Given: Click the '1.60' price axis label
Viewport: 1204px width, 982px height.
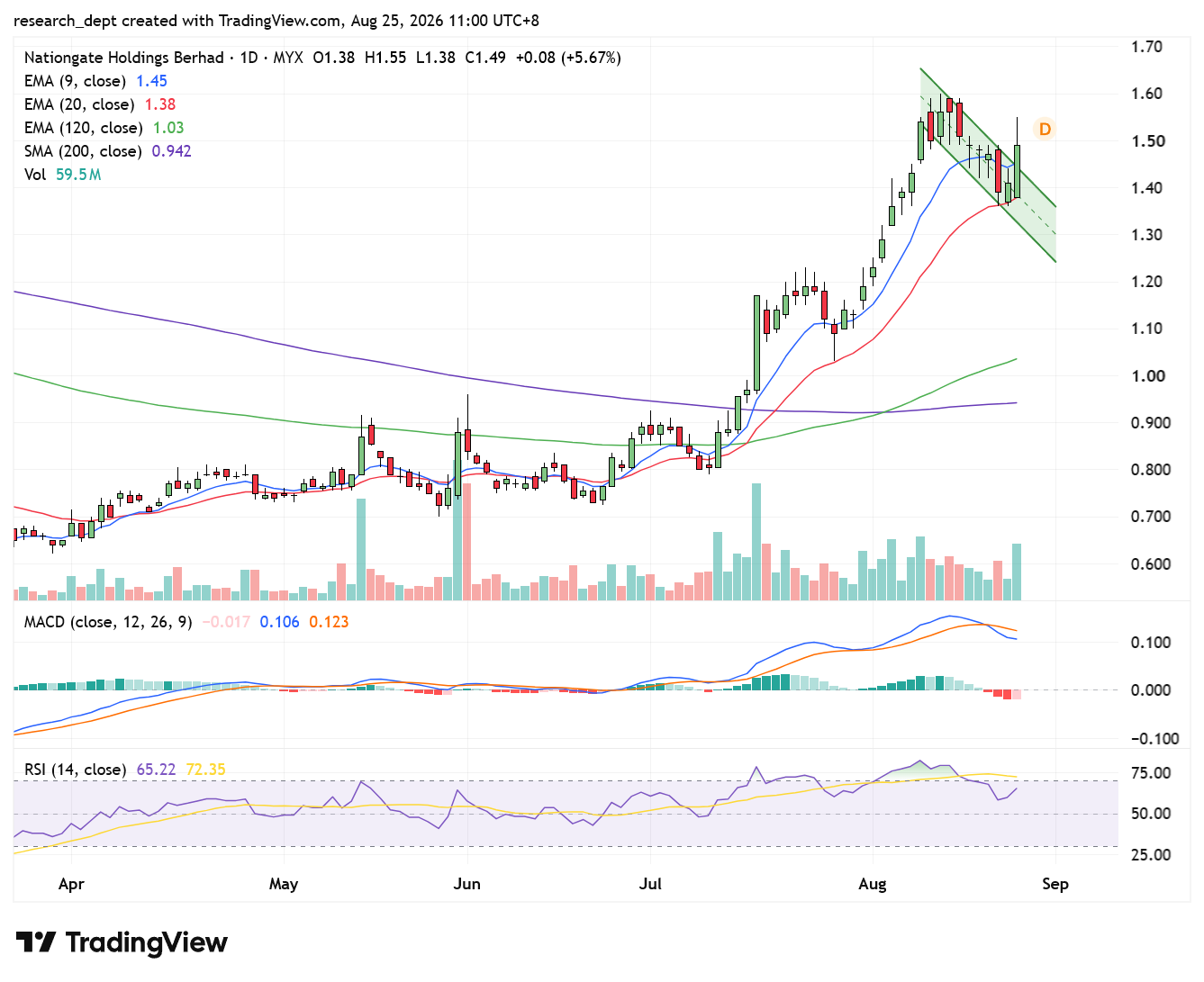Looking at the screenshot, I should tap(1146, 94).
